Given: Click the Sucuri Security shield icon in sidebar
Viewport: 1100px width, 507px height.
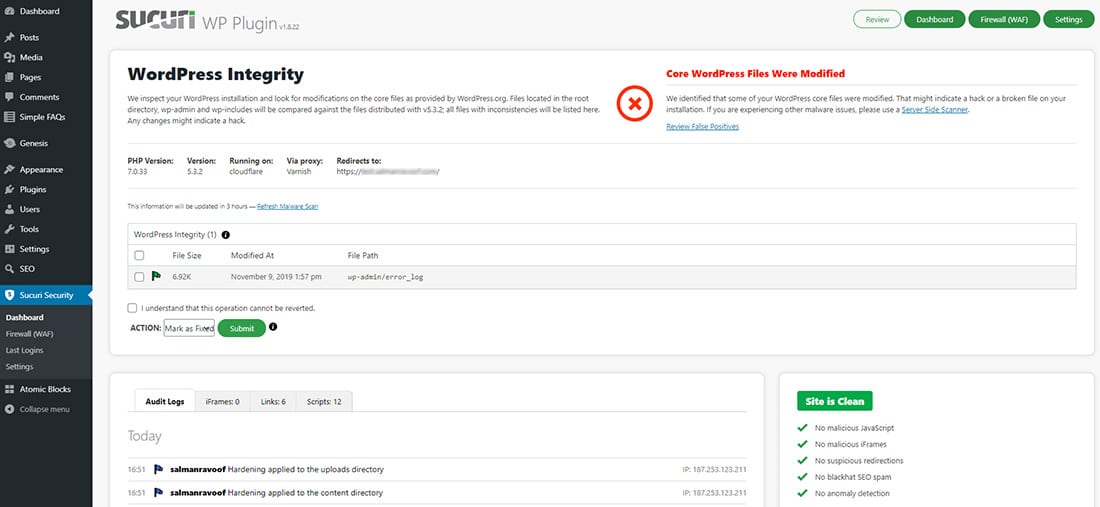Looking at the screenshot, I should 9,295.
